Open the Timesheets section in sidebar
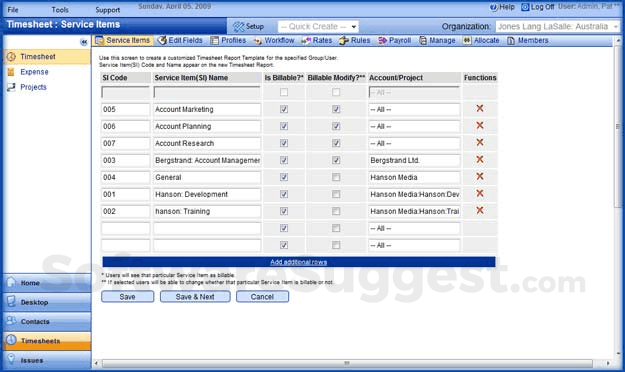The width and height of the screenshot is (625, 372). coord(47,341)
